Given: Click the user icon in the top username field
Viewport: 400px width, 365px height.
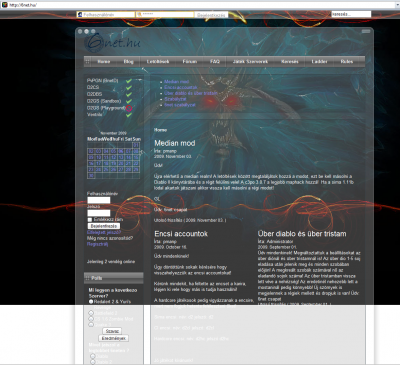Looking at the screenshot, I should click(80, 15).
